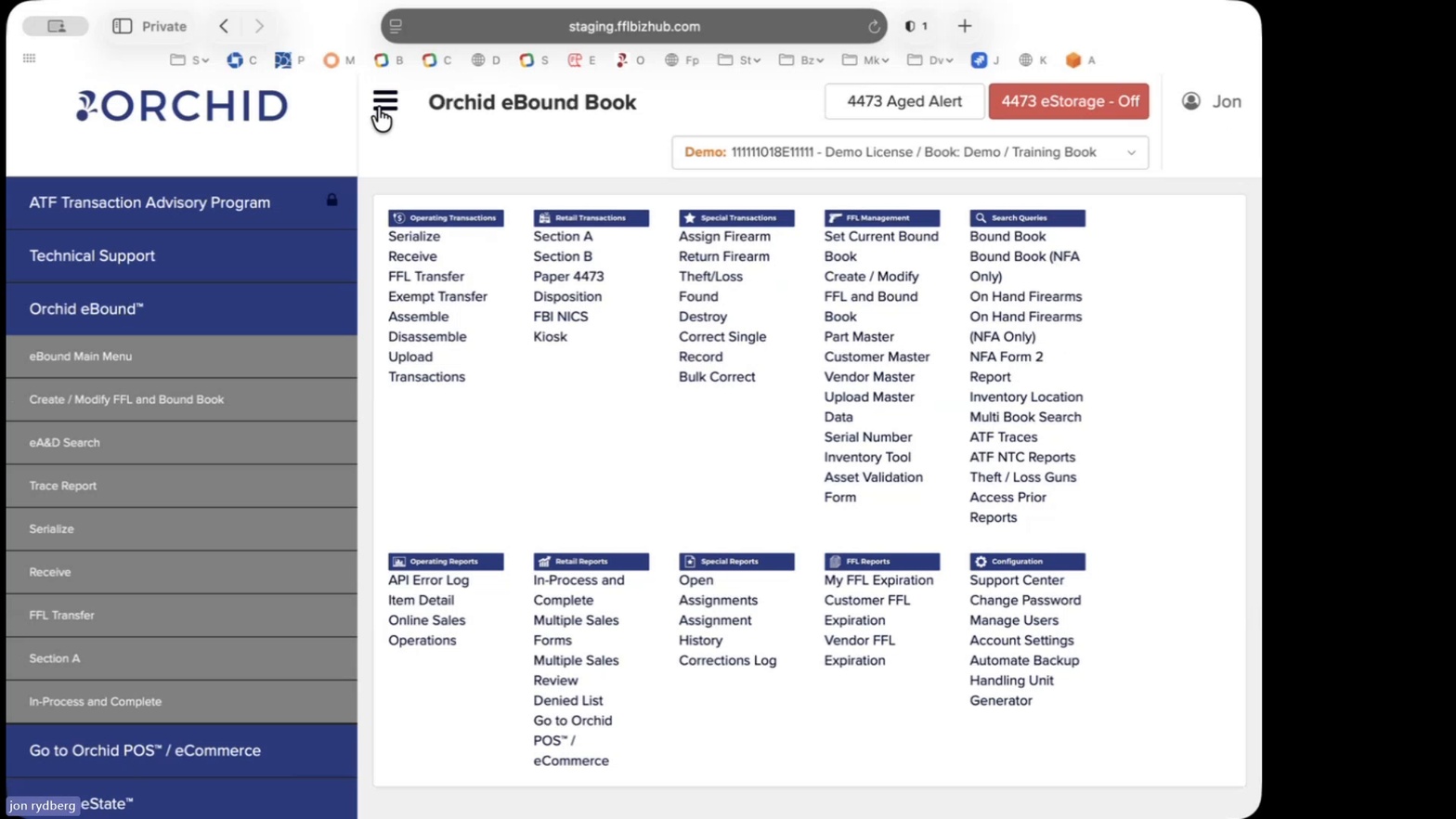
Task: Click the Jon username label
Action: pyautogui.click(x=1227, y=101)
